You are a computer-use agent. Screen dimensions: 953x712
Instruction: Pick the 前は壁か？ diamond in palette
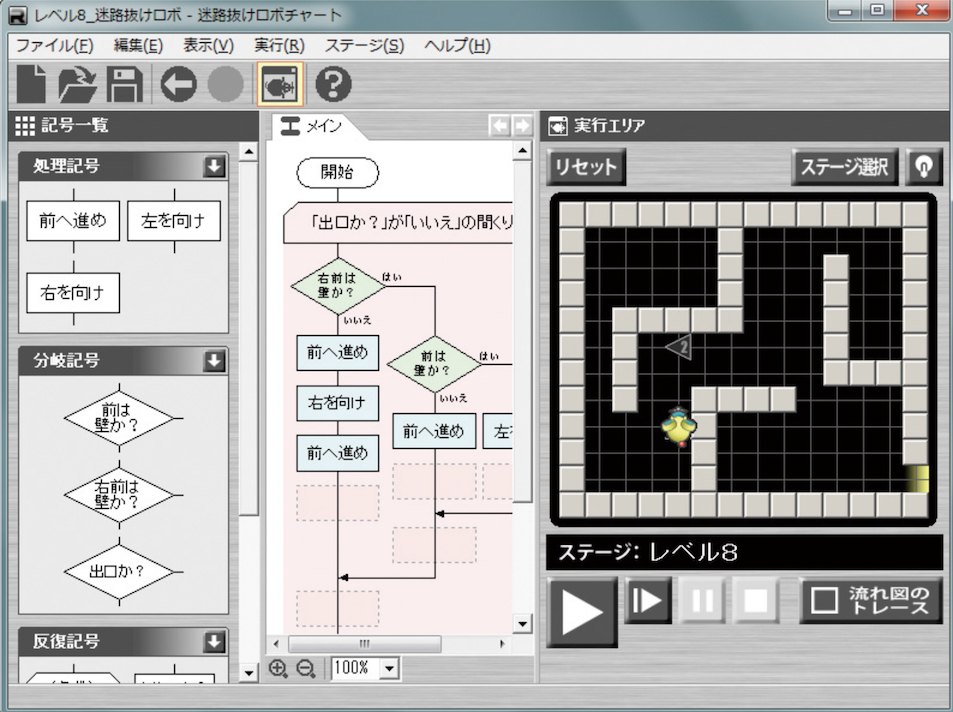pos(119,418)
